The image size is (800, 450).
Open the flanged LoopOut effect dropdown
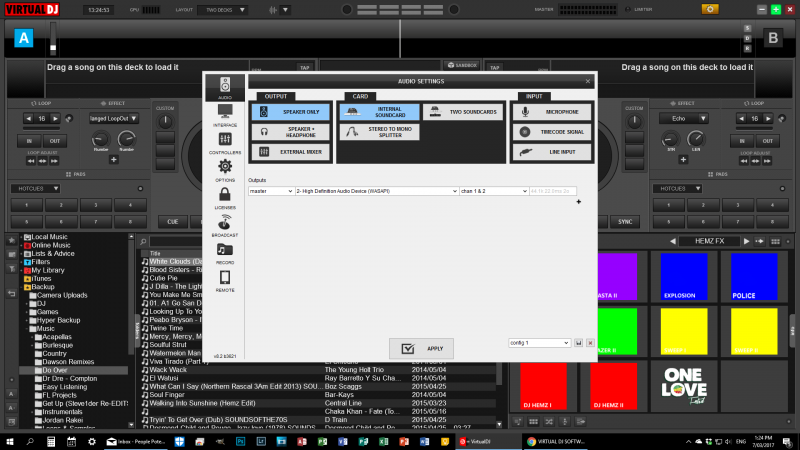pyautogui.click(x=113, y=118)
